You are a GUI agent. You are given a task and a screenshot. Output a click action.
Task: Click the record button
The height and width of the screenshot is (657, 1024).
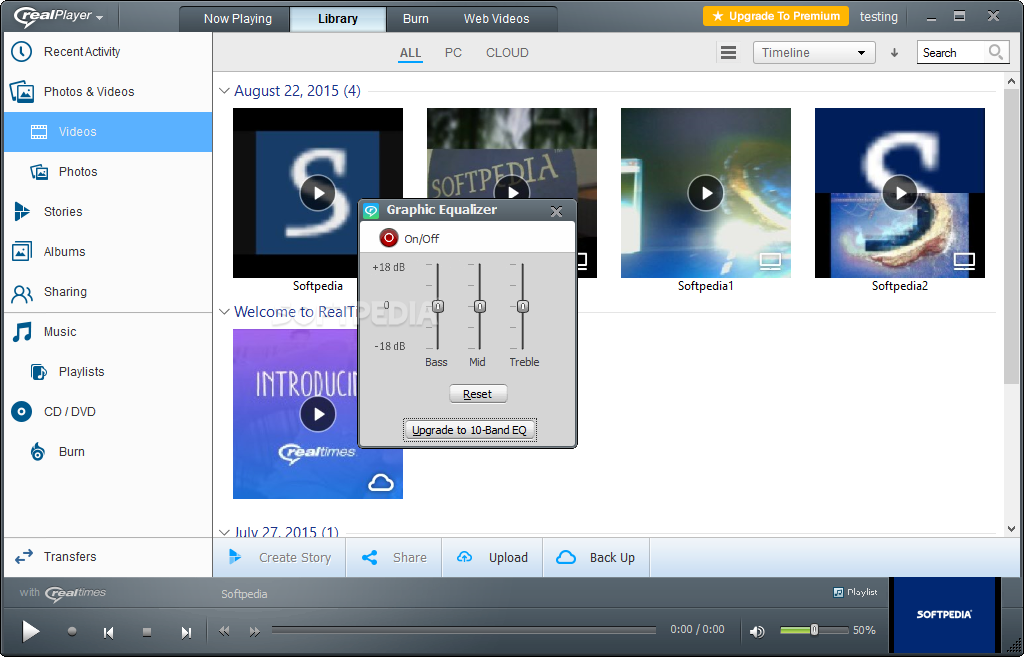click(72, 632)
